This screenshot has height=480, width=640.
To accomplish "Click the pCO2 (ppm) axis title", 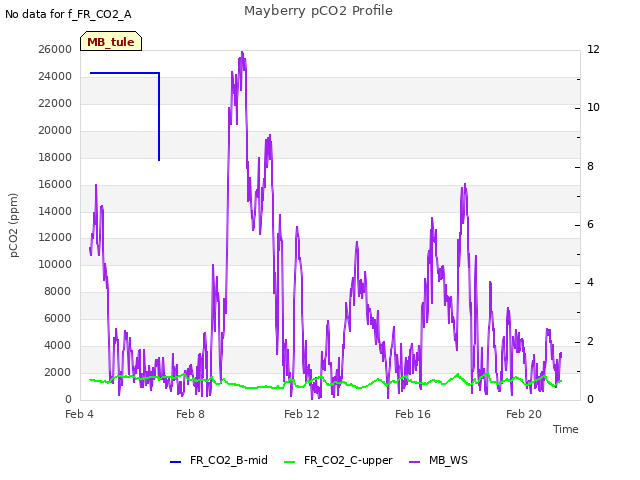I will pyautogui.click(x=13, y=225).
